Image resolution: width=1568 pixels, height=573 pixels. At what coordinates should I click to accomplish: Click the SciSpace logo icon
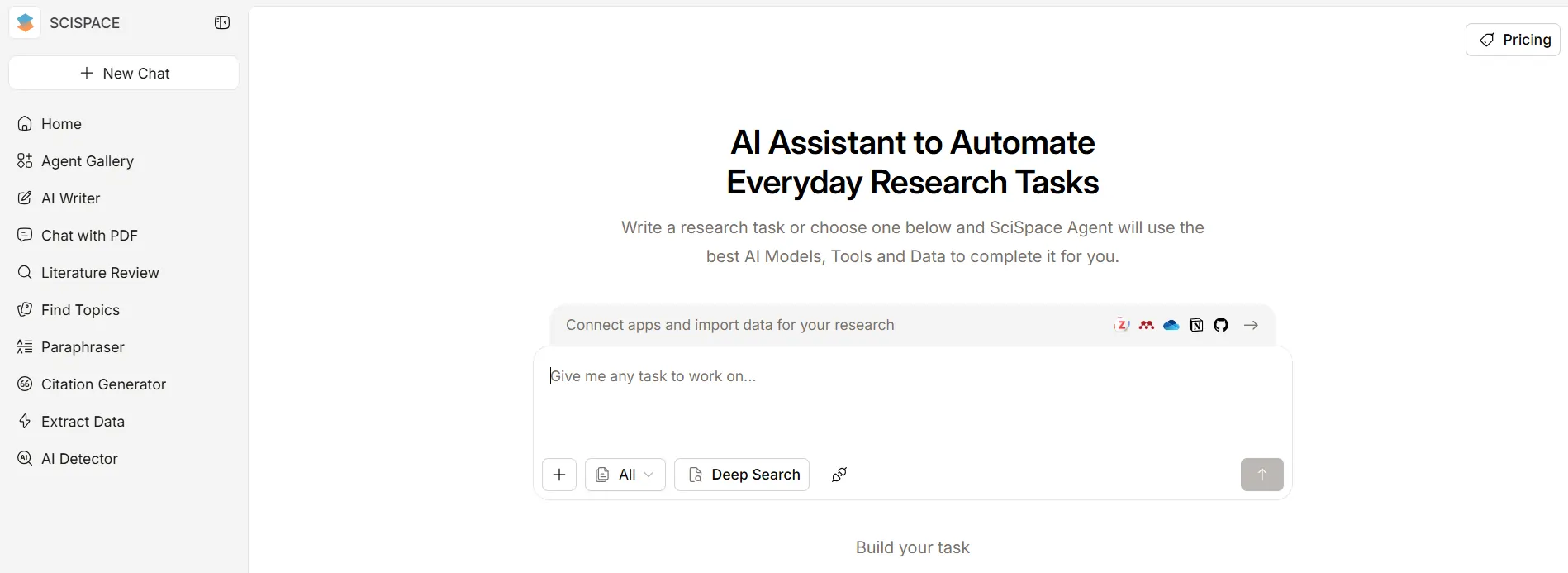coord(26,23)
